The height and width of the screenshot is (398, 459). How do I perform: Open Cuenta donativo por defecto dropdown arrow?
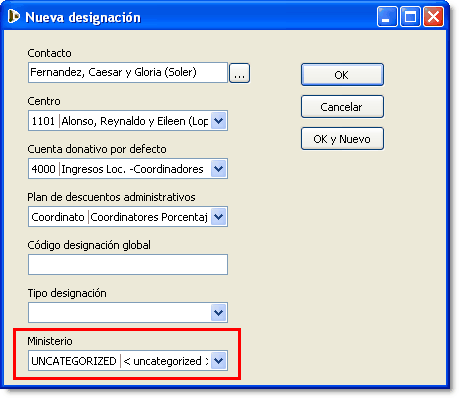pyautogui.click(x=219, y=169)
